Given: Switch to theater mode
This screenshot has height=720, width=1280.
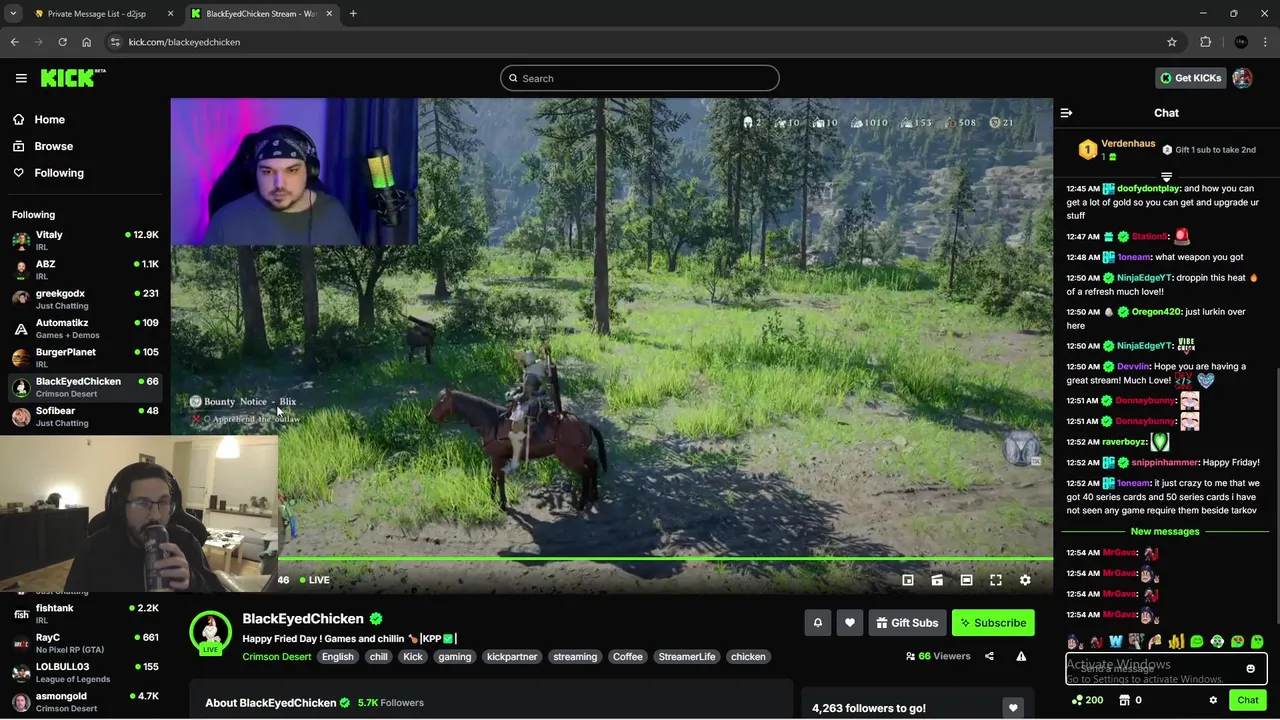Looking at the screenshot, I should click(x=966, y=580).
